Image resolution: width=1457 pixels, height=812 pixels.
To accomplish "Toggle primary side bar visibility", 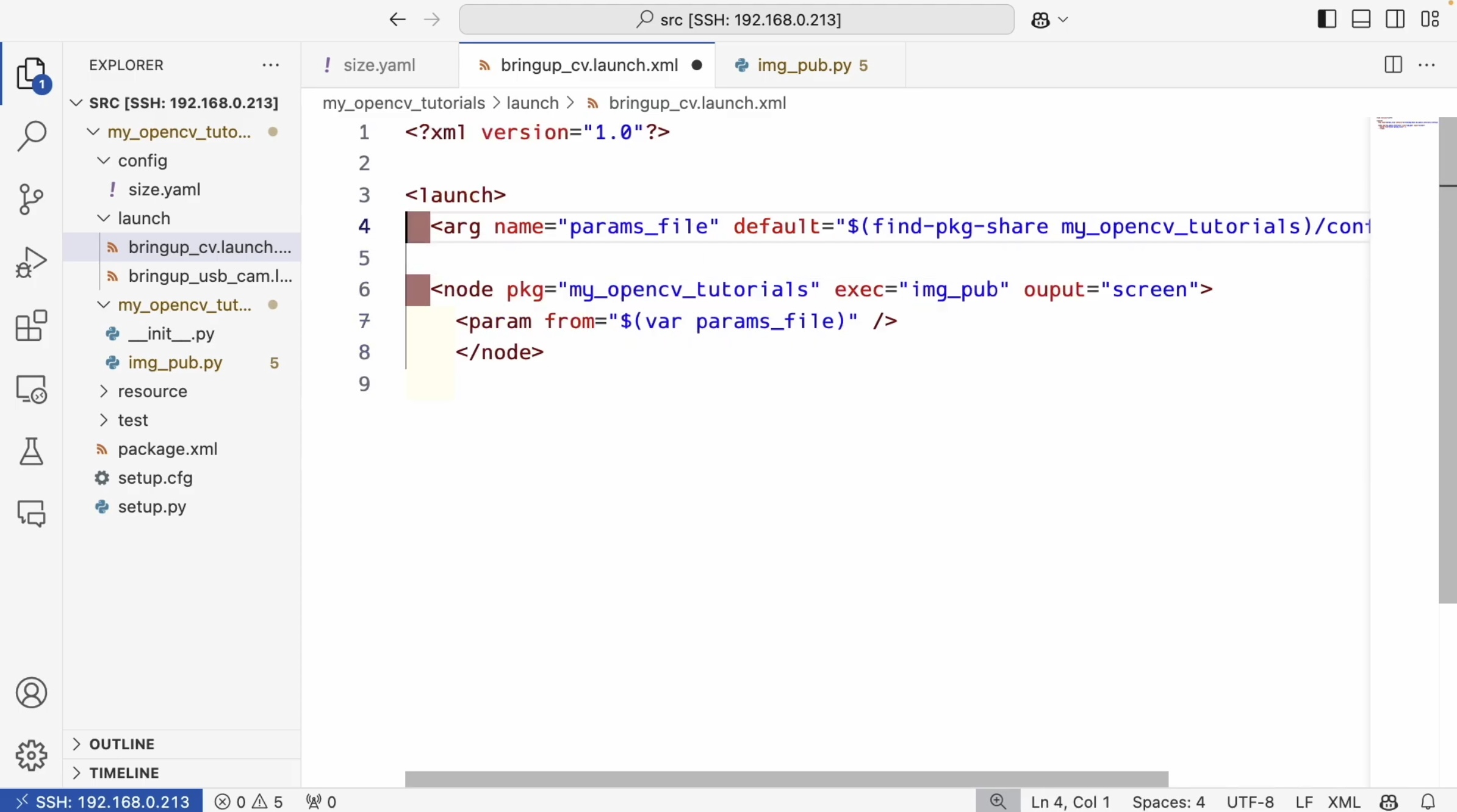I will [1326, 20].
